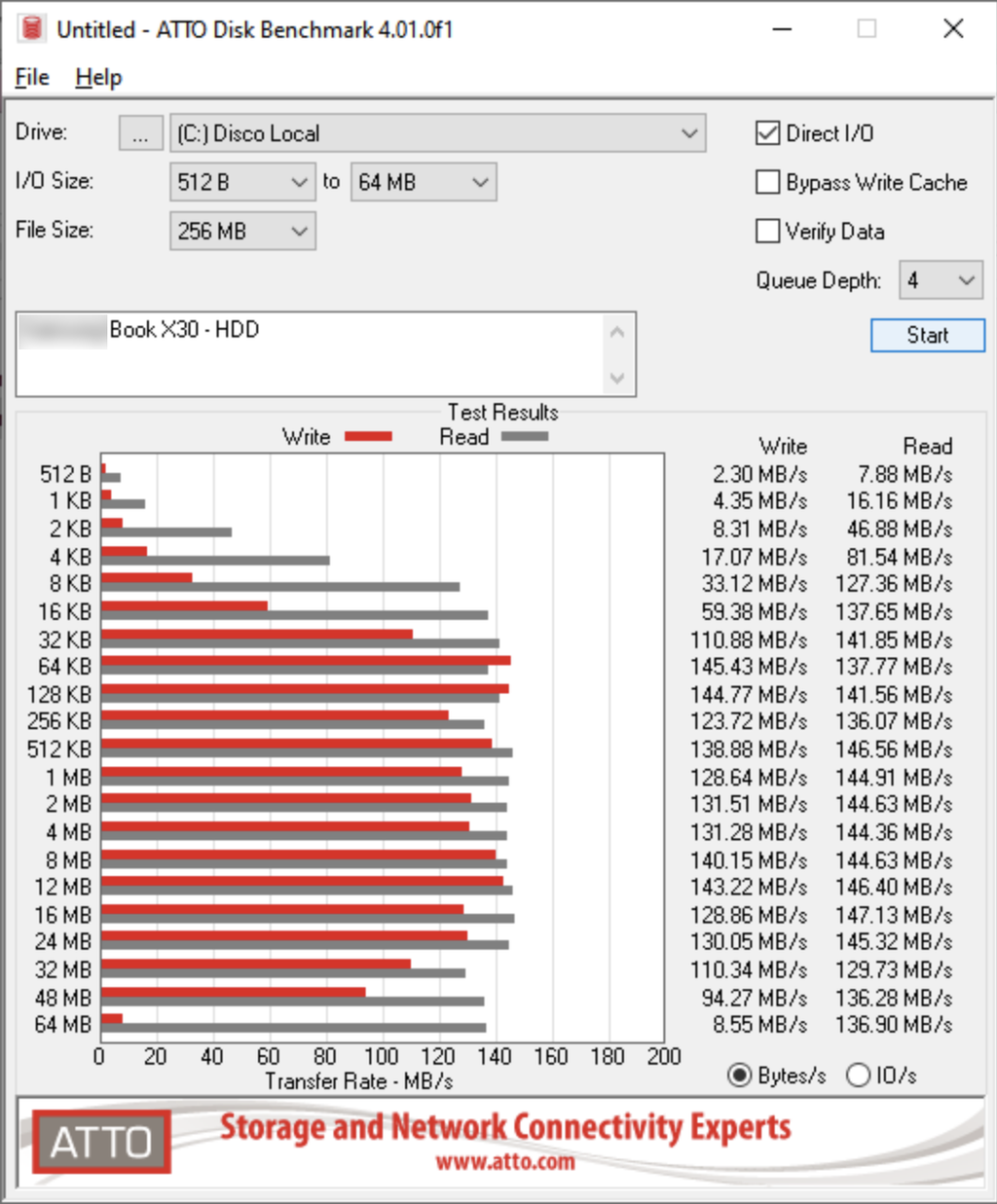Screen dimensions: 997x1204
Task: Close the ATTO Disk Benchmark window
Action: point(954,28)
